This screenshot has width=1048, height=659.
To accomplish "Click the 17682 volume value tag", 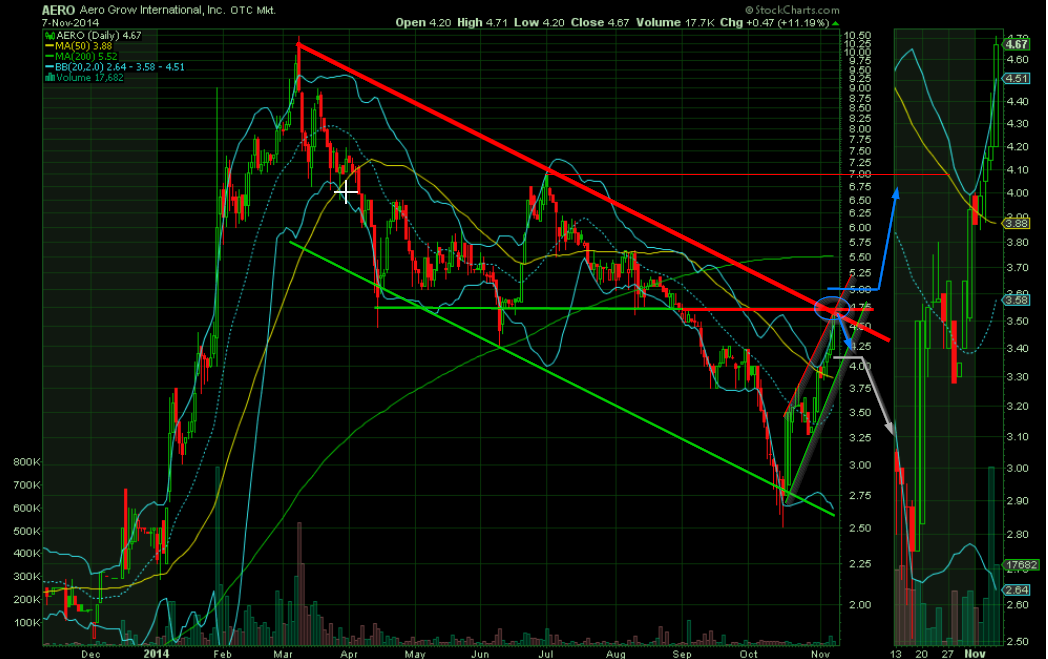I will [1018, 565].
